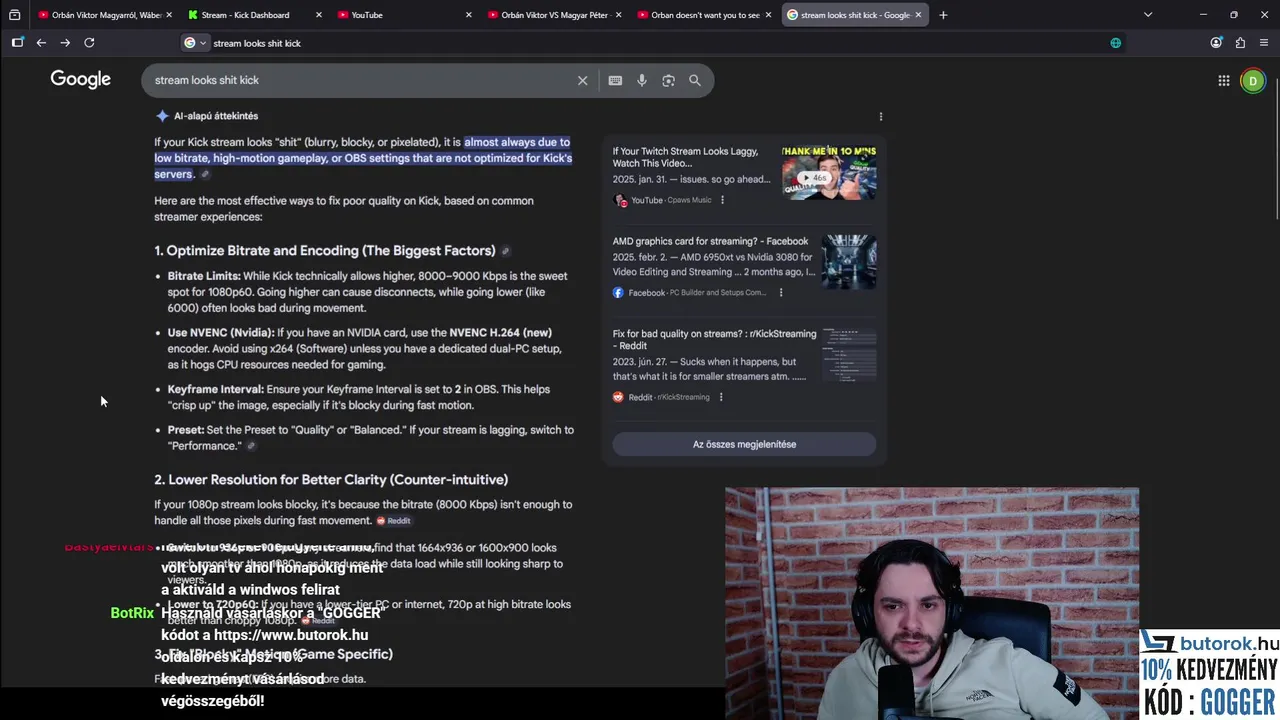Submit search with the magnifier icon
Screen dimensions: 1280x720
pyautogui.click(x=695, y=80)
